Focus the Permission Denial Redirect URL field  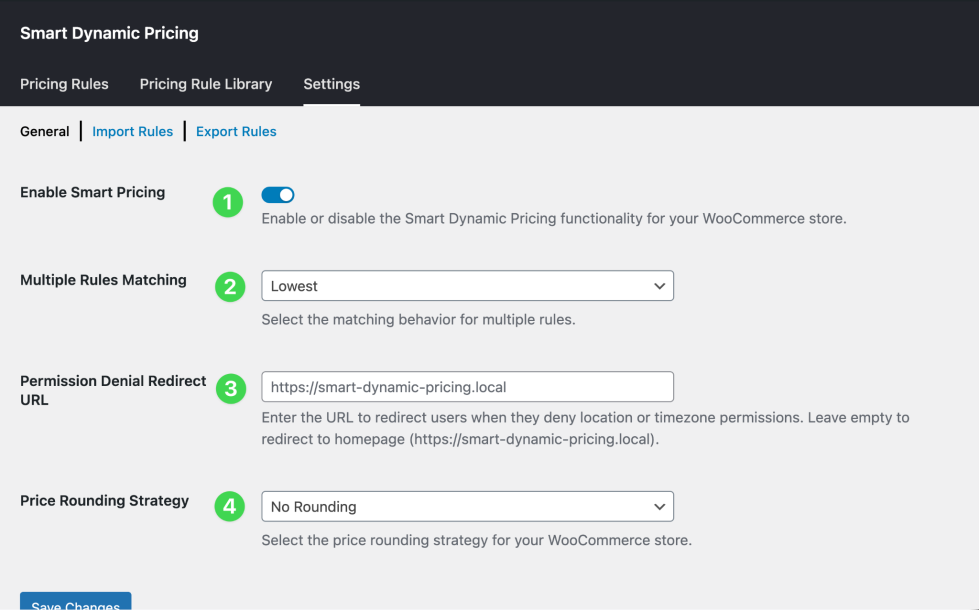pos(467,387)
